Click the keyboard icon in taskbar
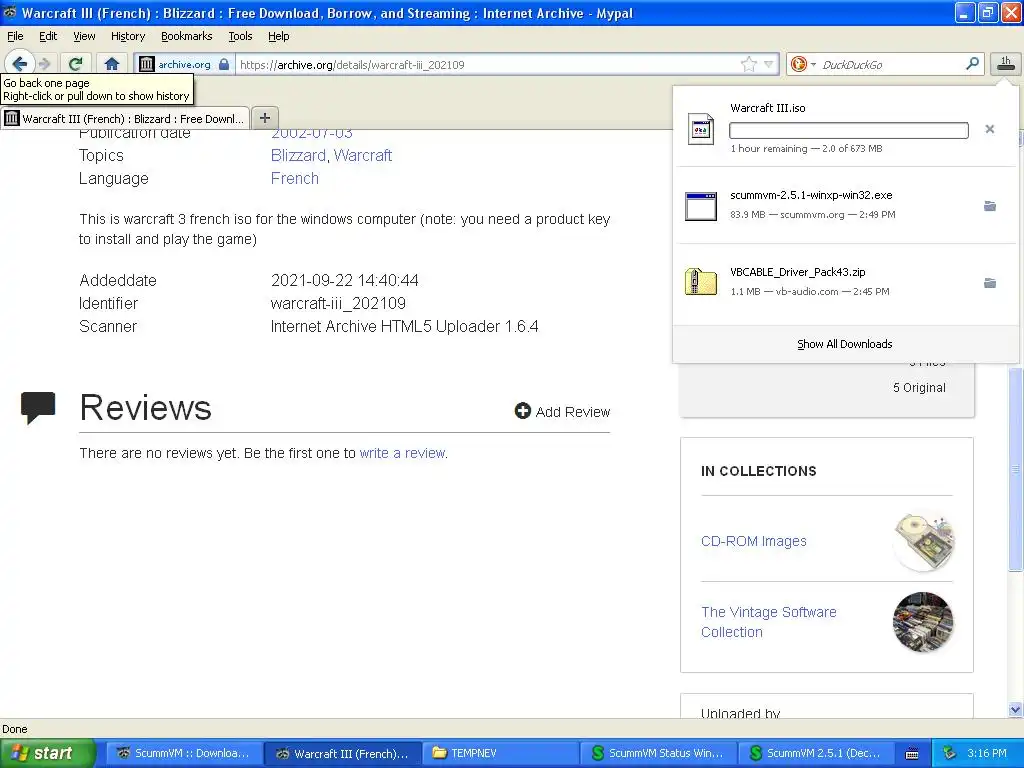Screen dimensions: 1024x768 click(x=912, y=754)
